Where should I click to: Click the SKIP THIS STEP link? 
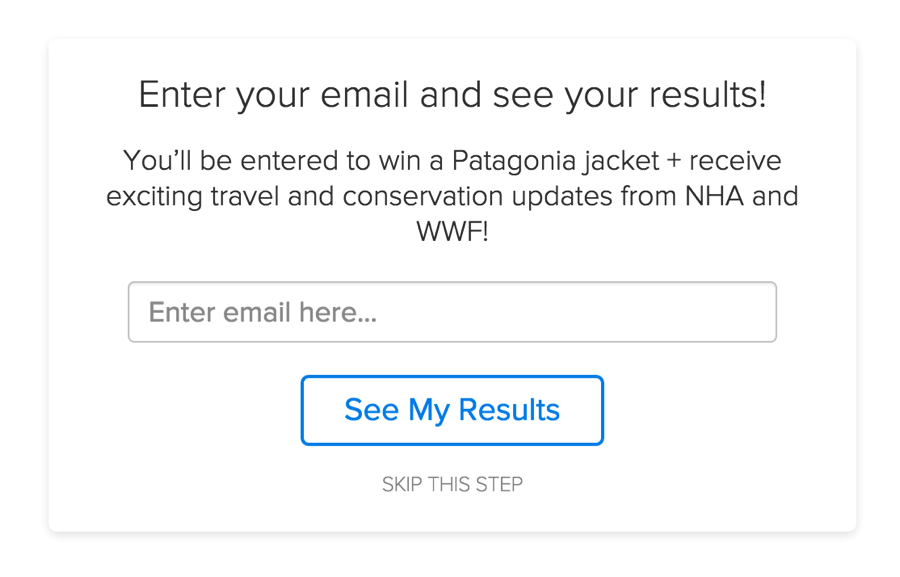pos(452,484)
